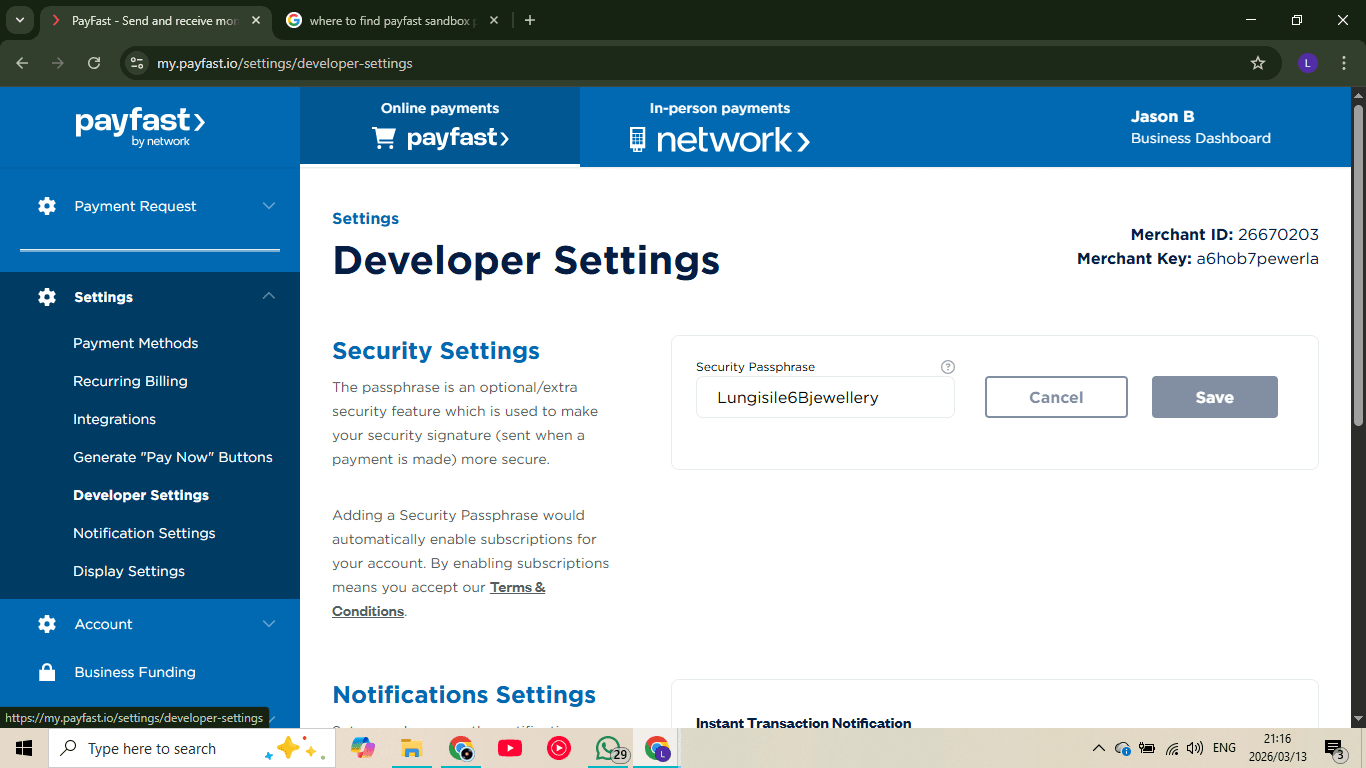This screenshot has width=1366, height=768.
Task: Open WhatsApp from the taskbar
Action: tap(608, 748)
